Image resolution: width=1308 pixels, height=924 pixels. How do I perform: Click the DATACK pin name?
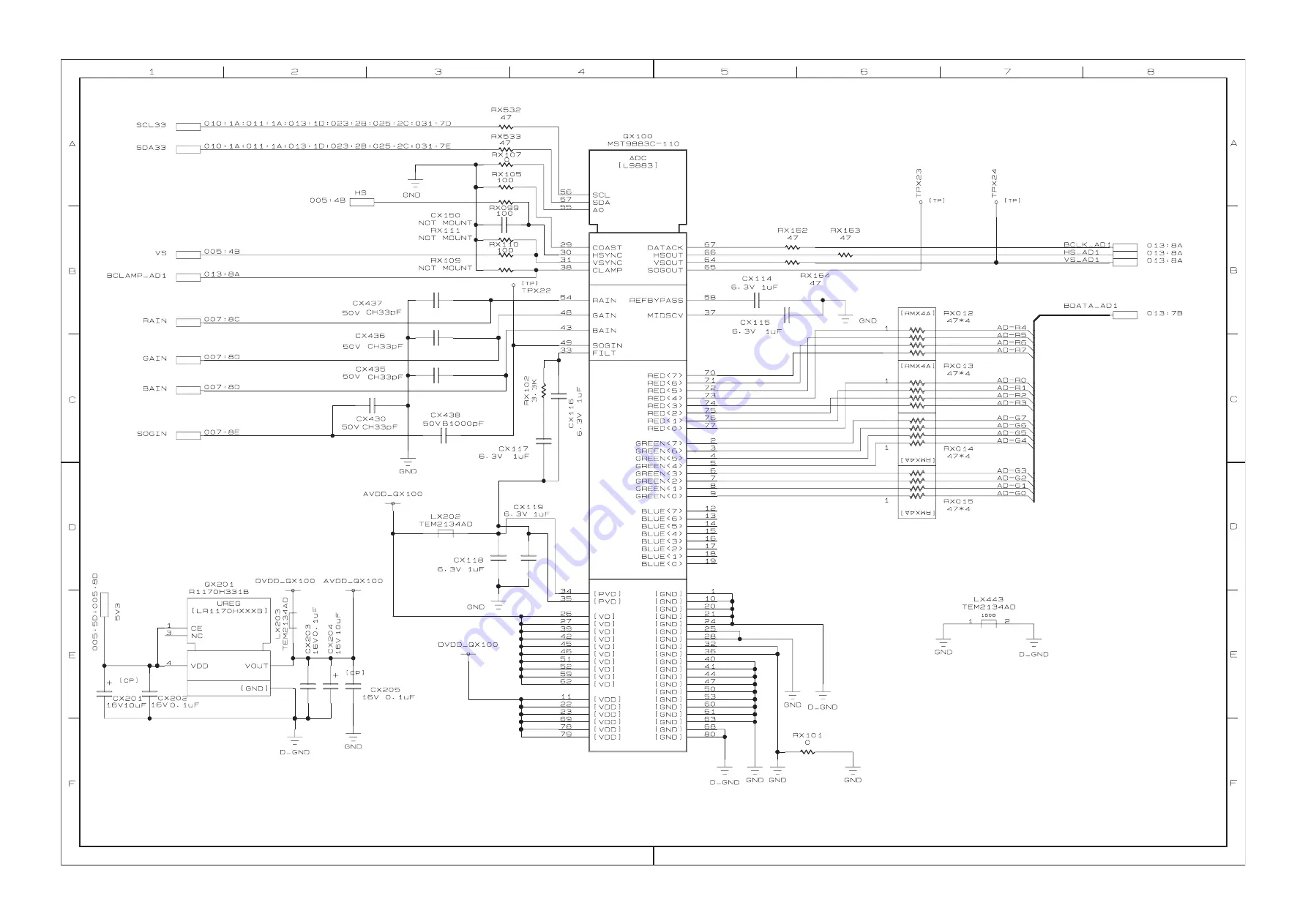[x=665, y=248]
